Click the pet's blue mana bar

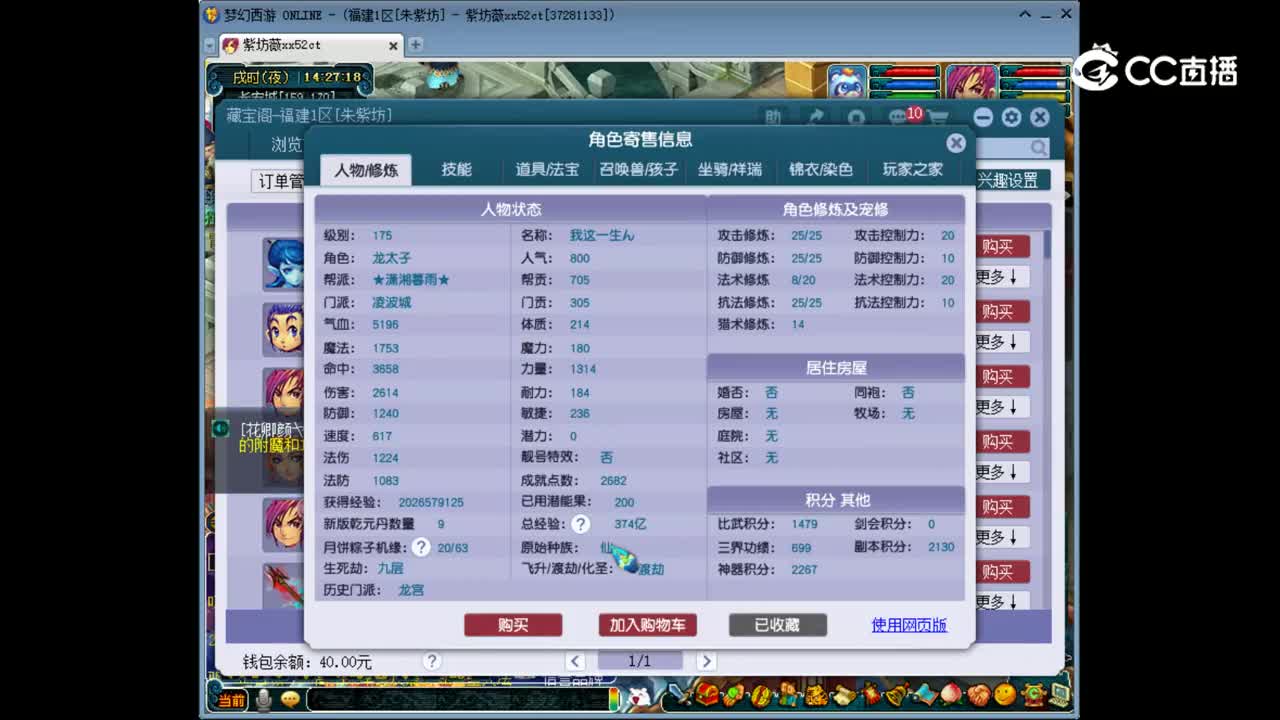point(905,84)
